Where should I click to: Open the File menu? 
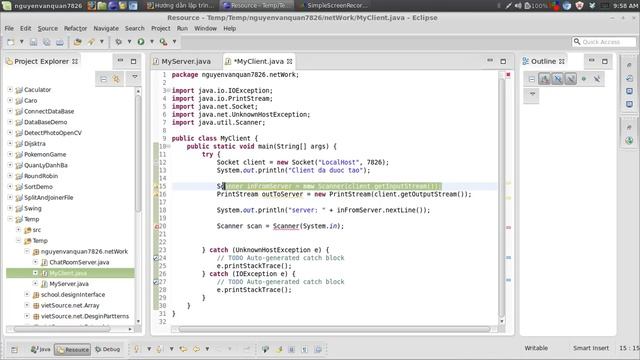pos(9,29)
